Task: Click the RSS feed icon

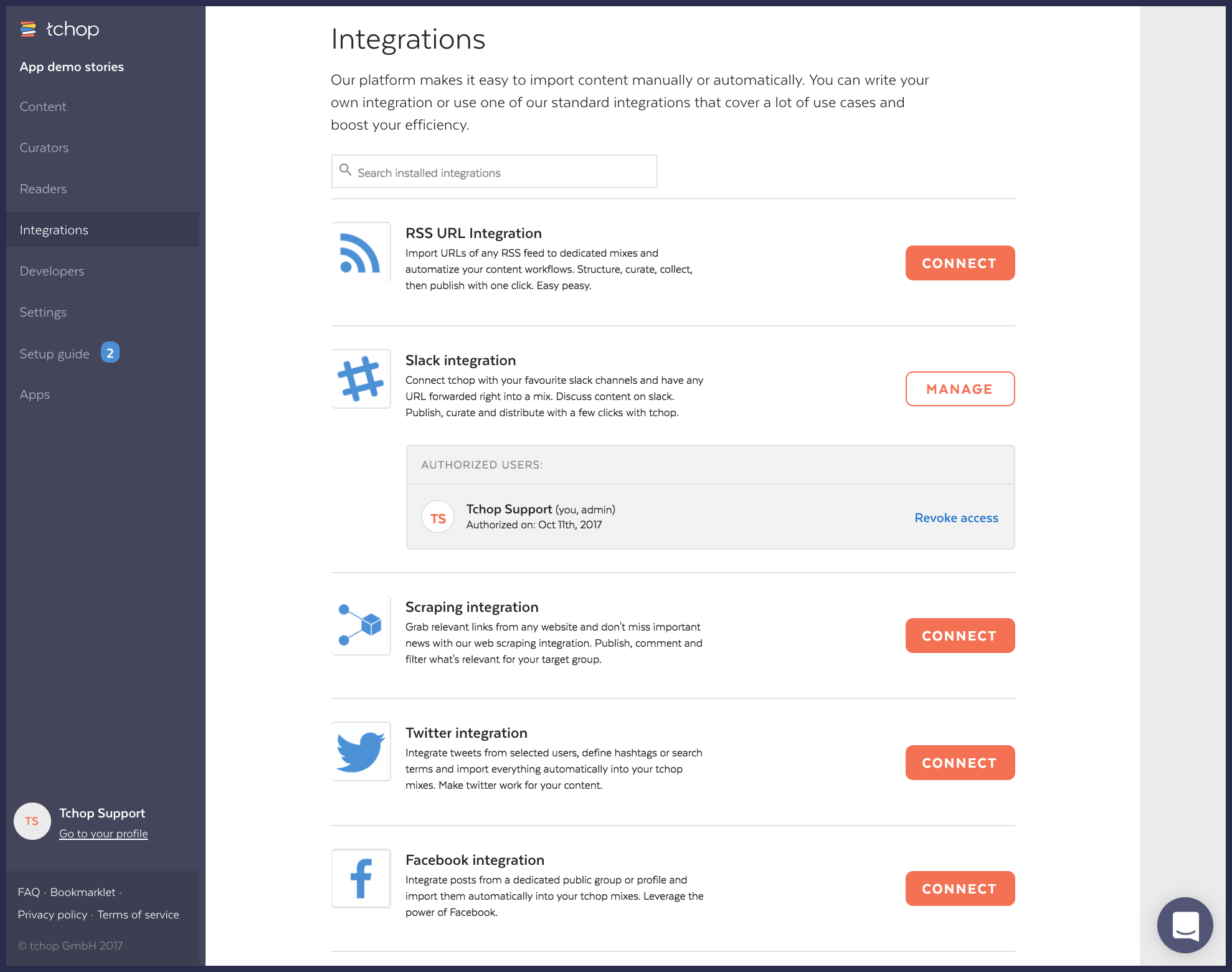Action: tap(361, 252)
